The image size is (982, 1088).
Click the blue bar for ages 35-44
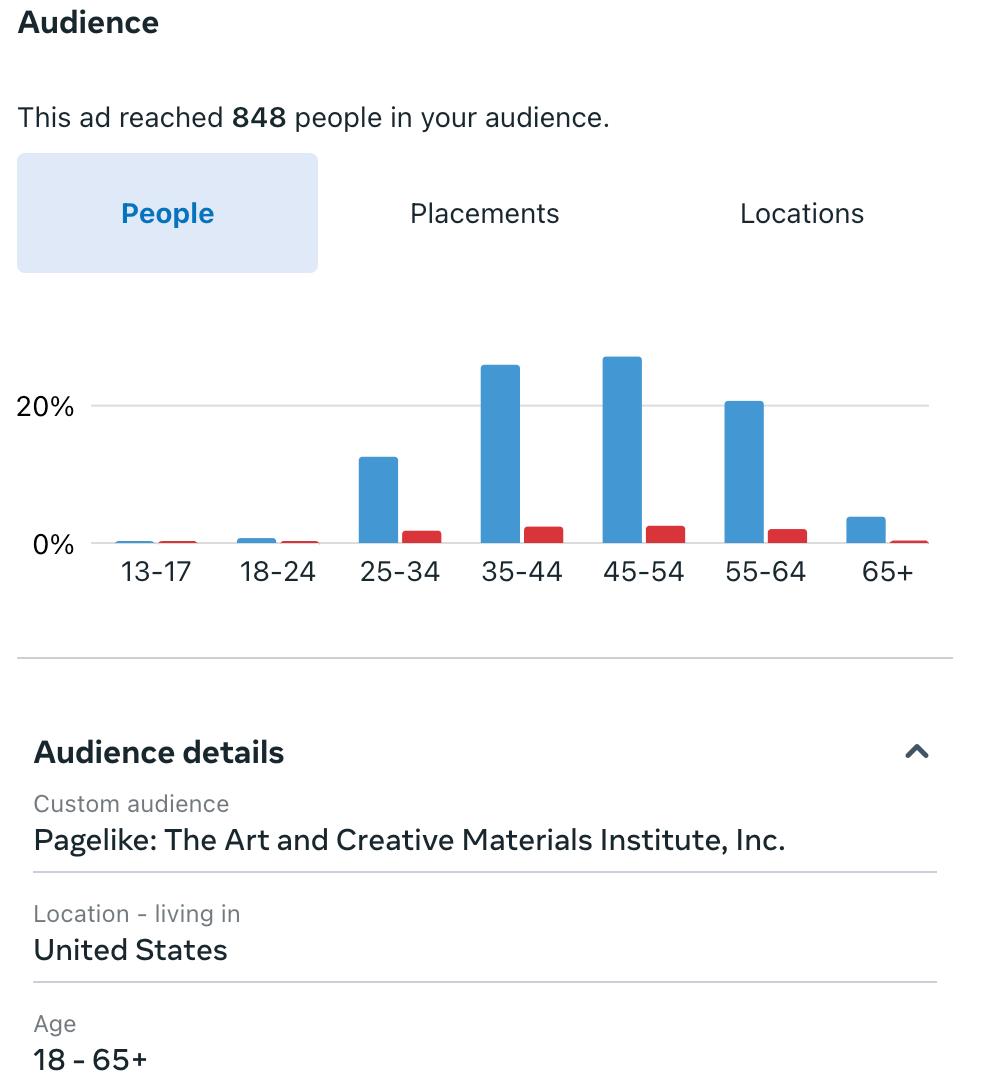[x=500, y=454]
